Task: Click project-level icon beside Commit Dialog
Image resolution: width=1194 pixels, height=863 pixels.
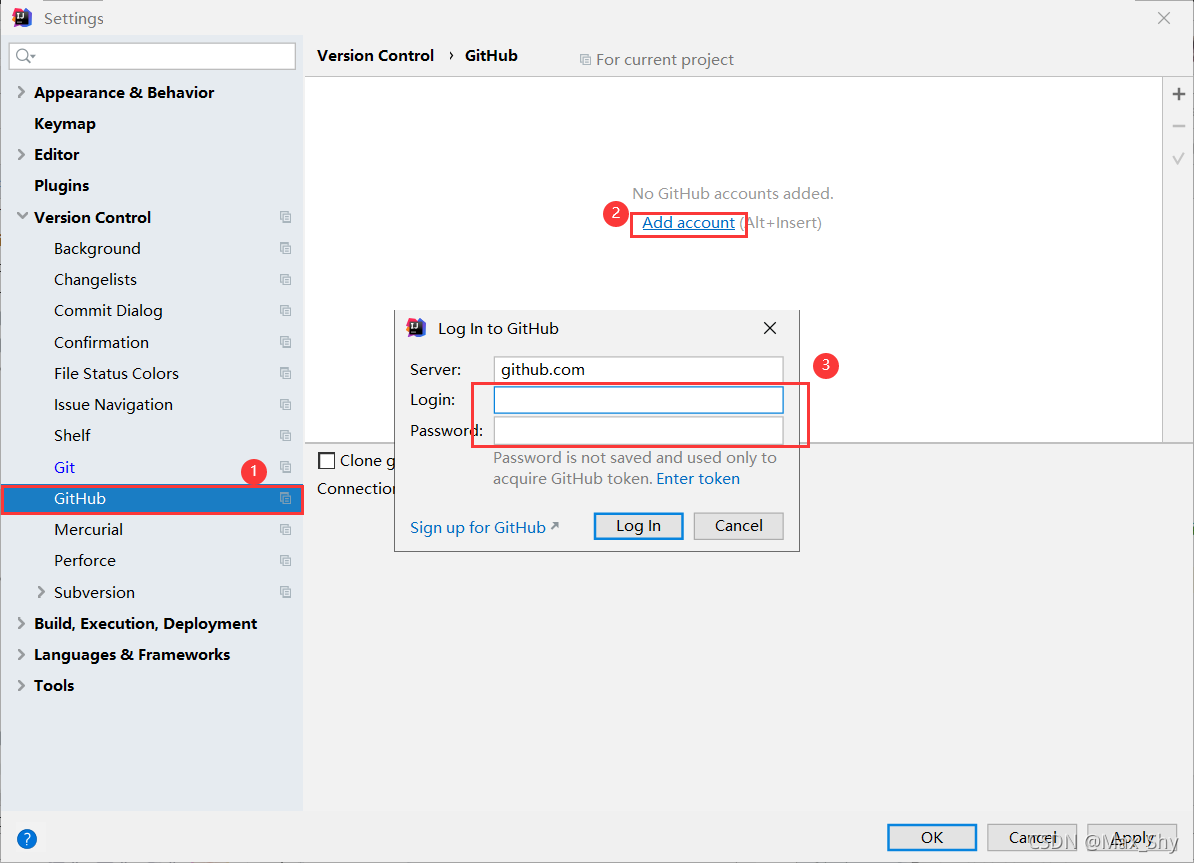Action: pos(286,311)
